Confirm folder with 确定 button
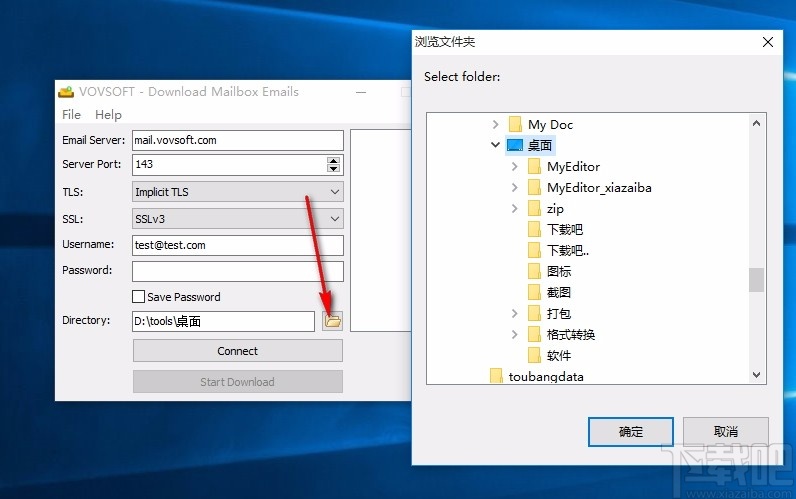The width and height of the screenshot is (796, 499). 631,432
